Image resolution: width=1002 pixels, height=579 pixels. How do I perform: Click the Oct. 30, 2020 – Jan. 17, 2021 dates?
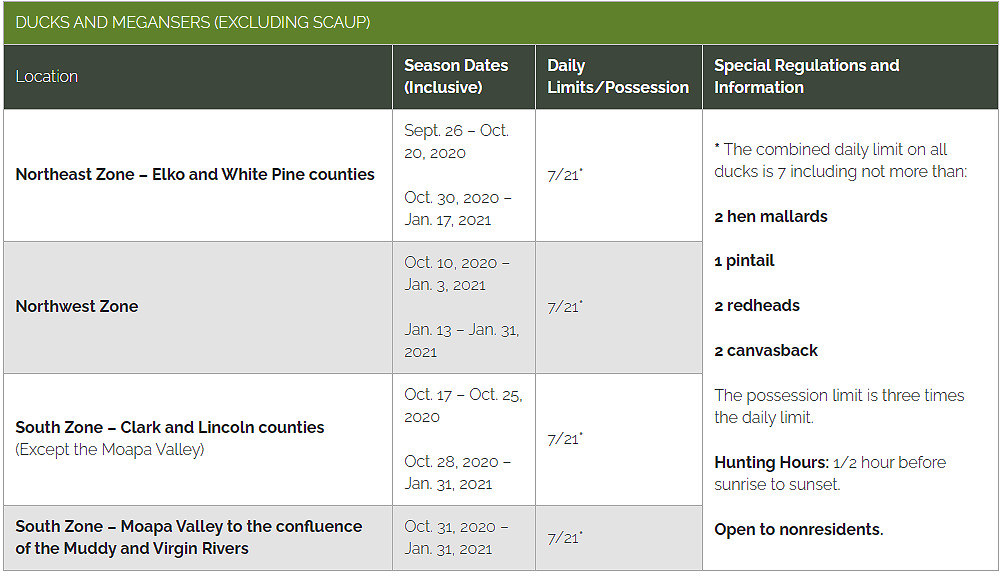point(458,208)
